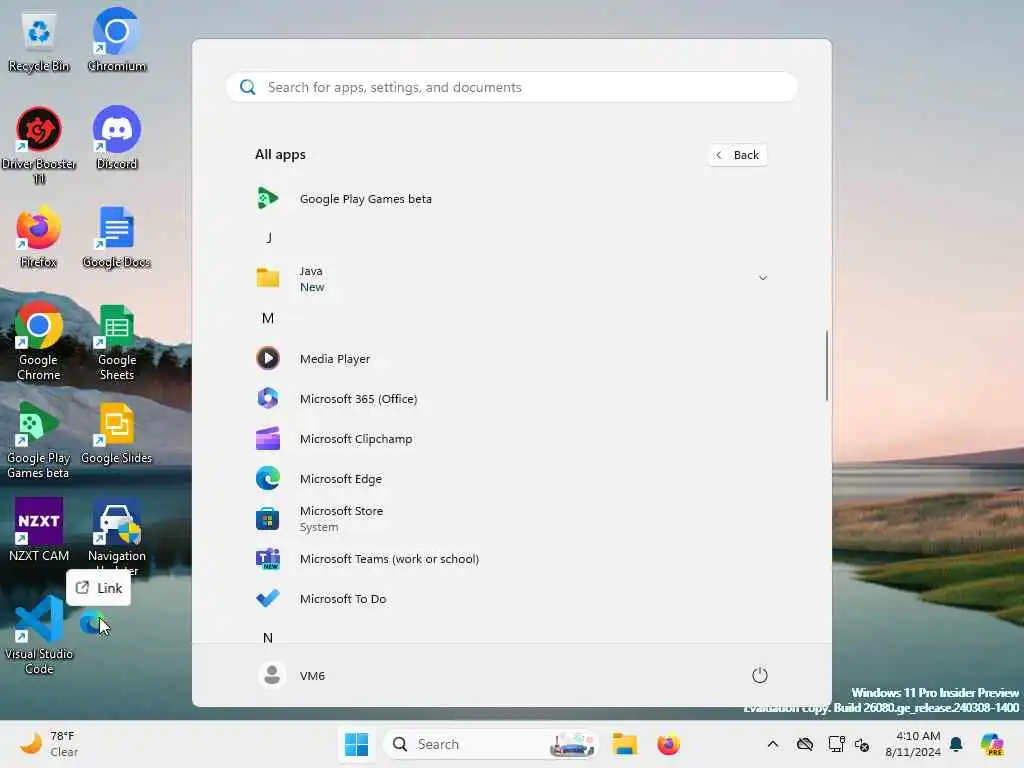Open Visual Studio Code desktop shortcut

tap(39, 635)
